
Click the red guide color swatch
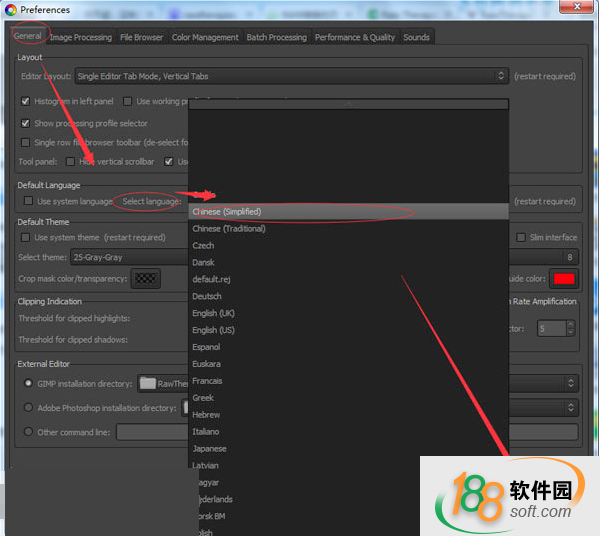coord(564,279)
